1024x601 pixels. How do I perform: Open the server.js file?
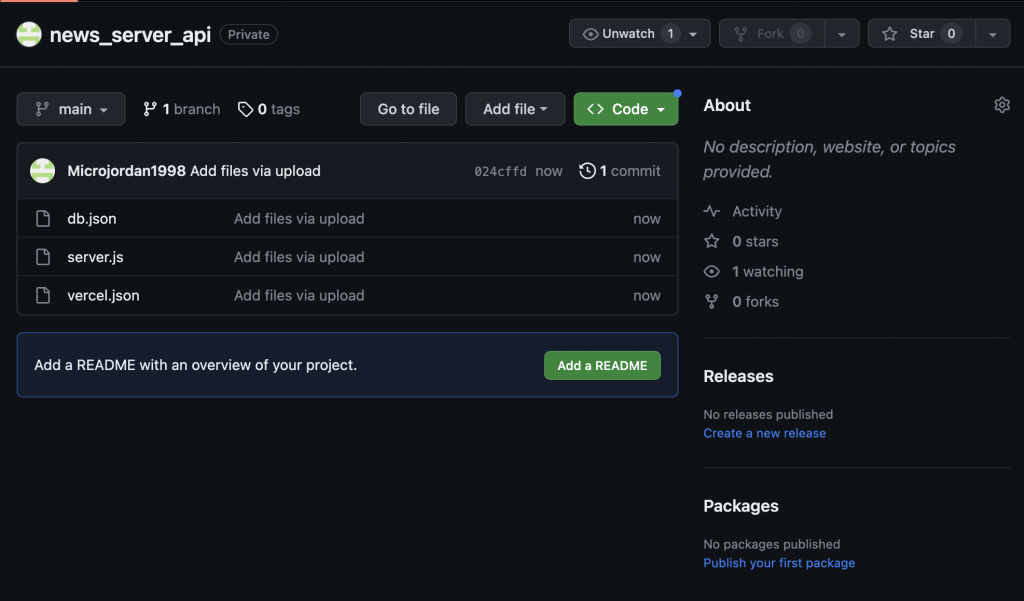tap(95, 257)
